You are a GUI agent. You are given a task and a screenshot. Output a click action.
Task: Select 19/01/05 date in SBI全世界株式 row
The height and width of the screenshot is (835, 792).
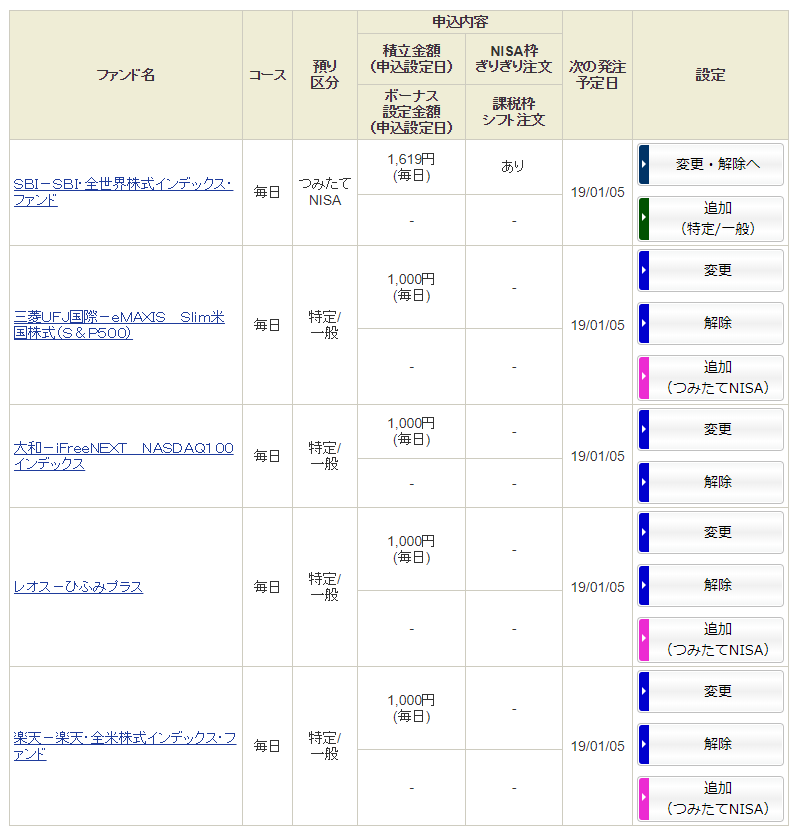click(x=598, y=192)
